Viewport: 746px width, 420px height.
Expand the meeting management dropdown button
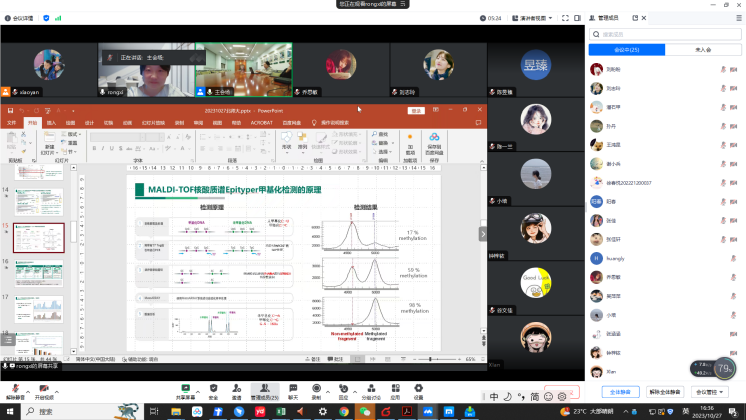711,392
